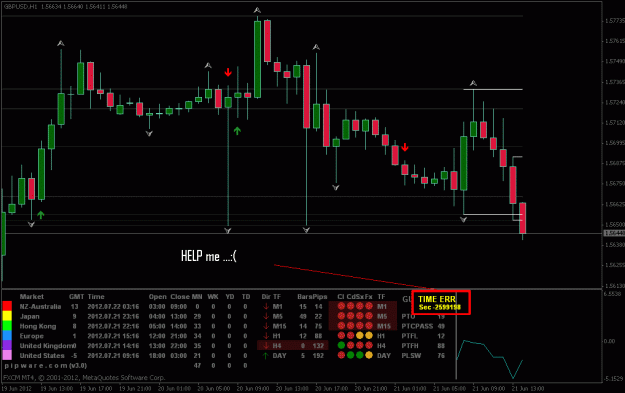Select the red down arrow near 20 Jun 21:00
The height and width of the screenshot is (393, 625).
405,147
